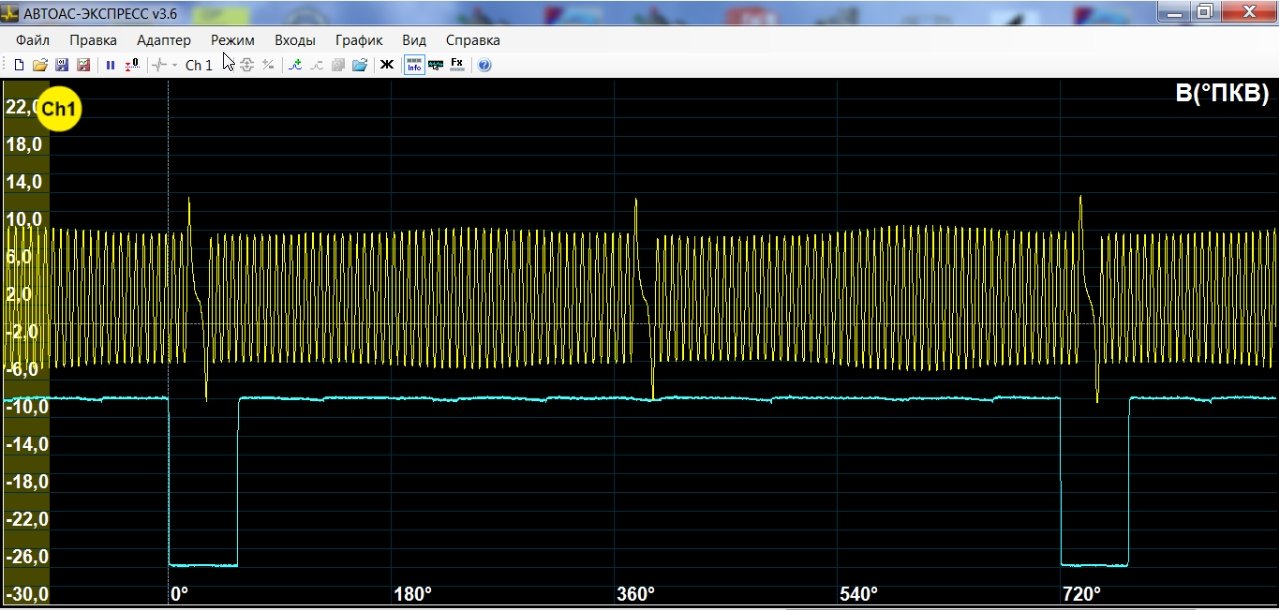Click the yellow Ch1 channel marker
The width and height of the screenshot is (1279, 610).
coord(58,110)
